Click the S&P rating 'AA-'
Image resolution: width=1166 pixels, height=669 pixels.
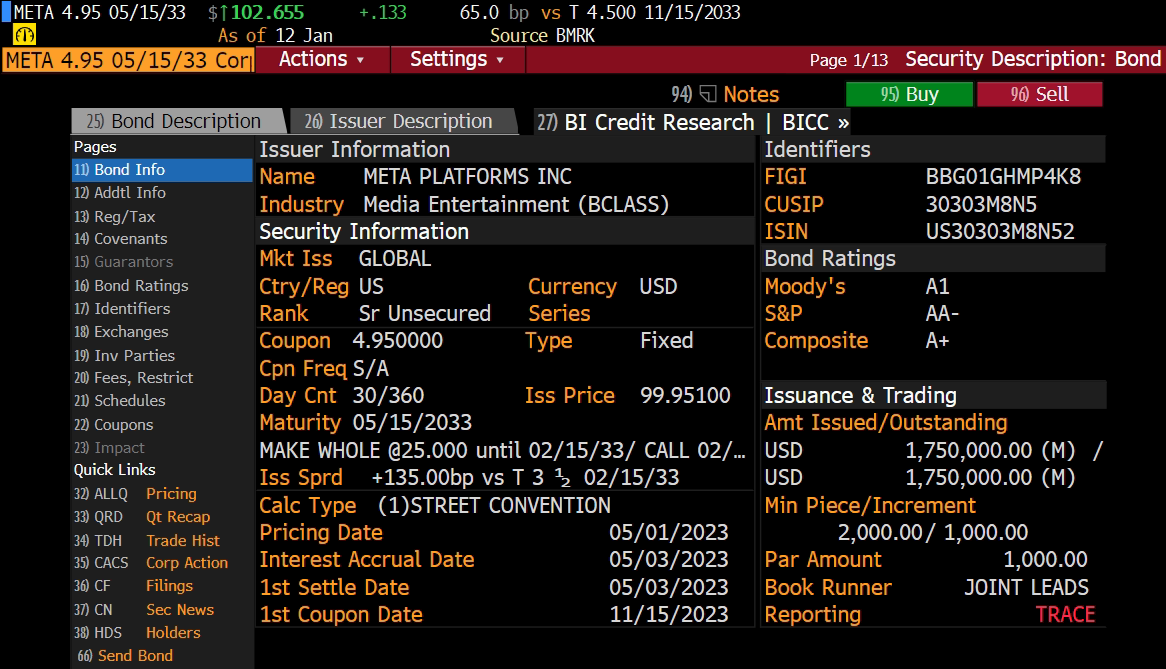(942, 314)
